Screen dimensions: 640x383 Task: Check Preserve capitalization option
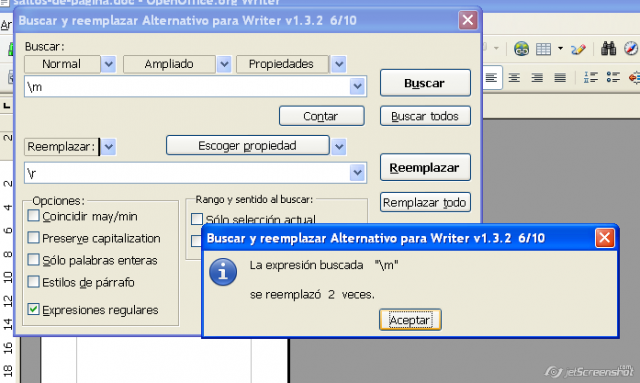pyautogui.click(x=33, y=238)
